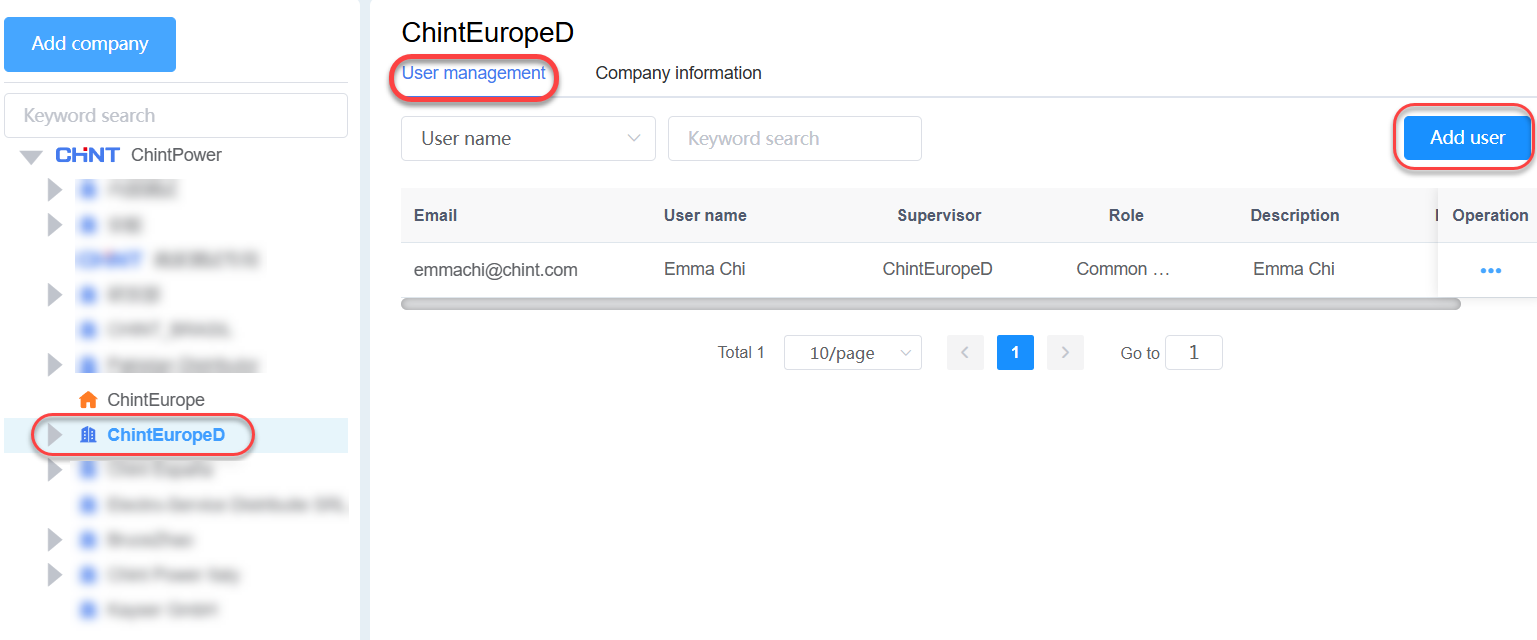Collapse the ChintPower tree node
Screen dimensions: 1537x640
32,156
